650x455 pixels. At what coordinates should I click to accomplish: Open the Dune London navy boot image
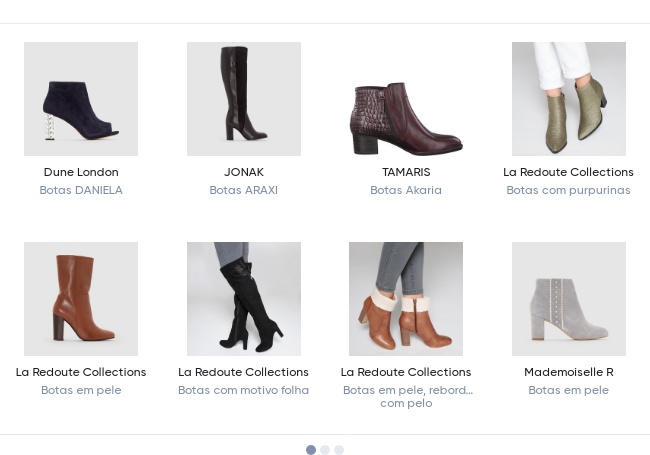coord(81,99)
